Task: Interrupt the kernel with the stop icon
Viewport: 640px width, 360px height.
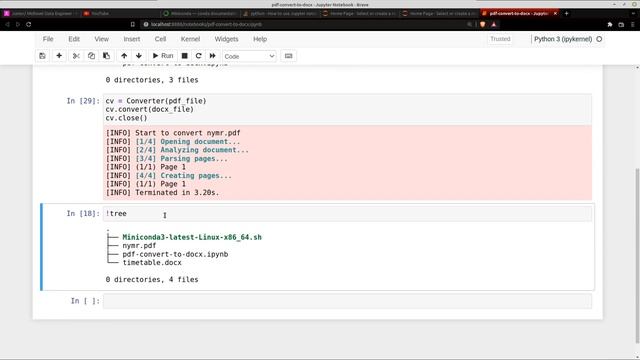Action: pos(184,56)
